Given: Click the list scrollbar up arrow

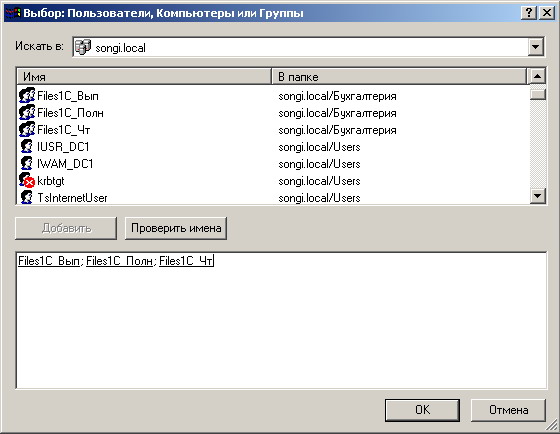Looking at the screenshot, I should tap(538, 76).
